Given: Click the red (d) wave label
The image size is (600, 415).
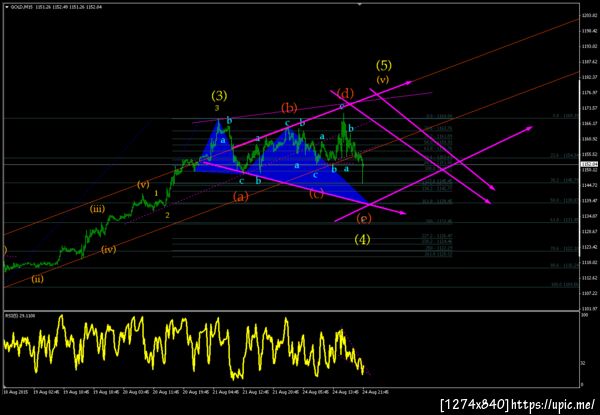Looking at the screenshot, I should 346,93.
